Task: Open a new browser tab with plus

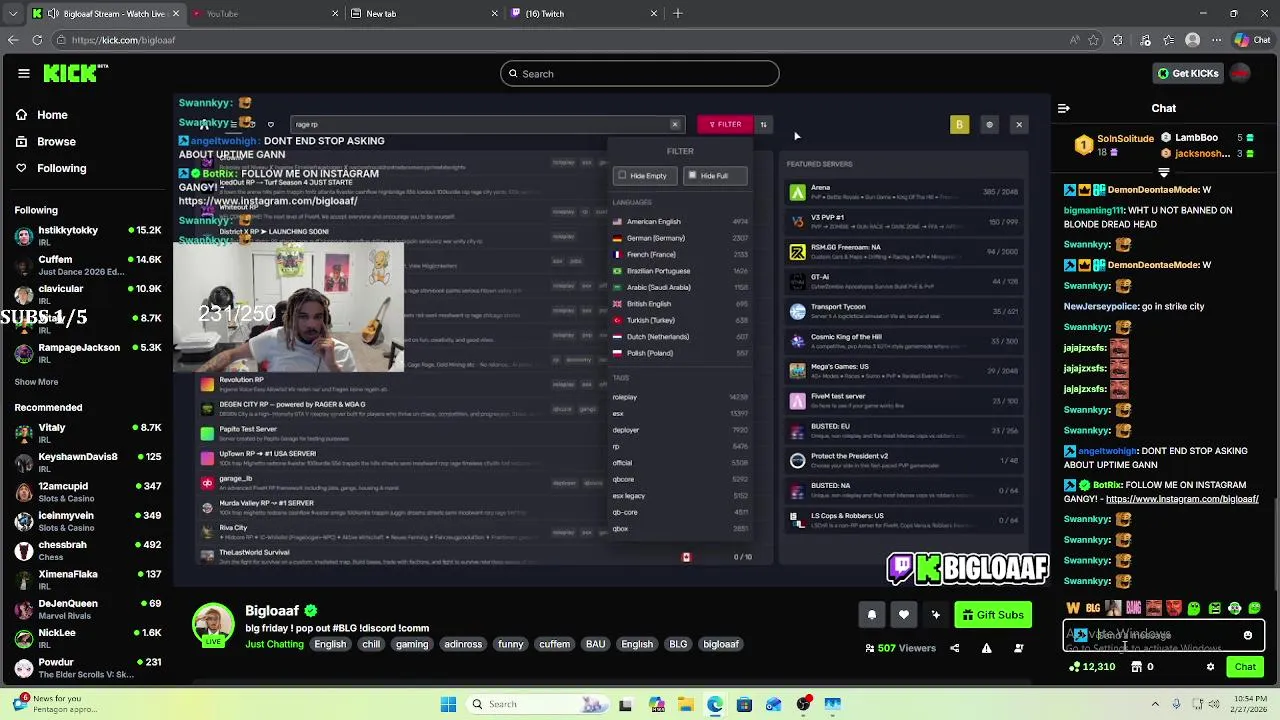Action: (678, 14)
